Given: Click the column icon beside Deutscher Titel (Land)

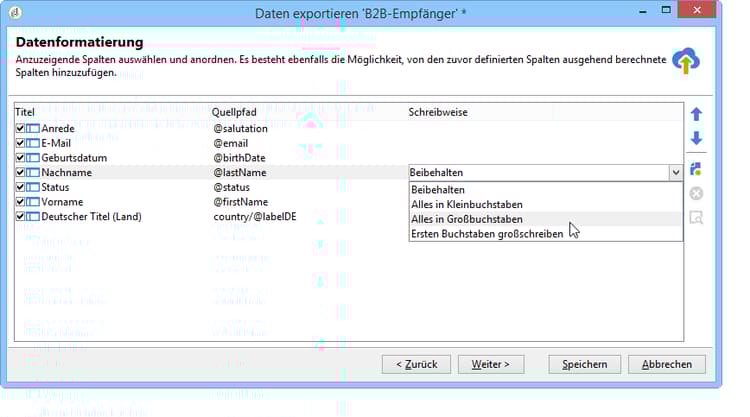Looking at the screenshot, I should click(33, 217).
